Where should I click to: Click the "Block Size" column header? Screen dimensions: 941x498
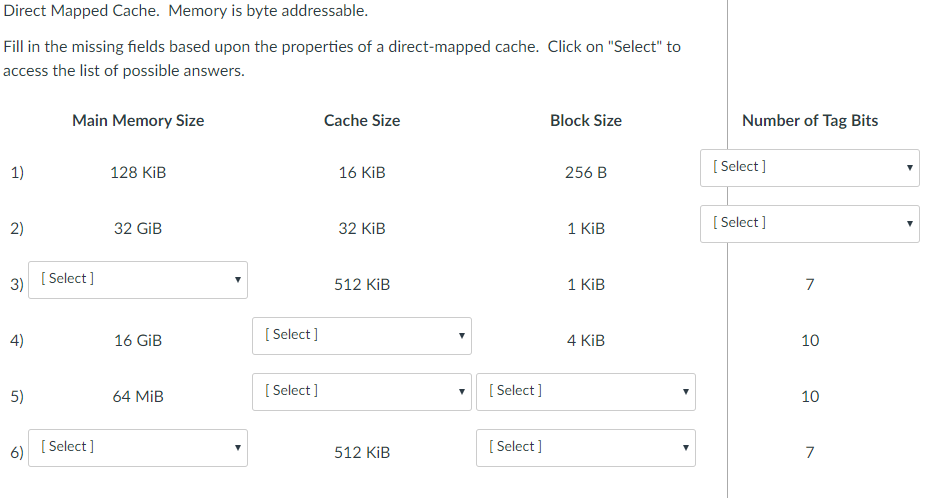(x=586, y=121)
